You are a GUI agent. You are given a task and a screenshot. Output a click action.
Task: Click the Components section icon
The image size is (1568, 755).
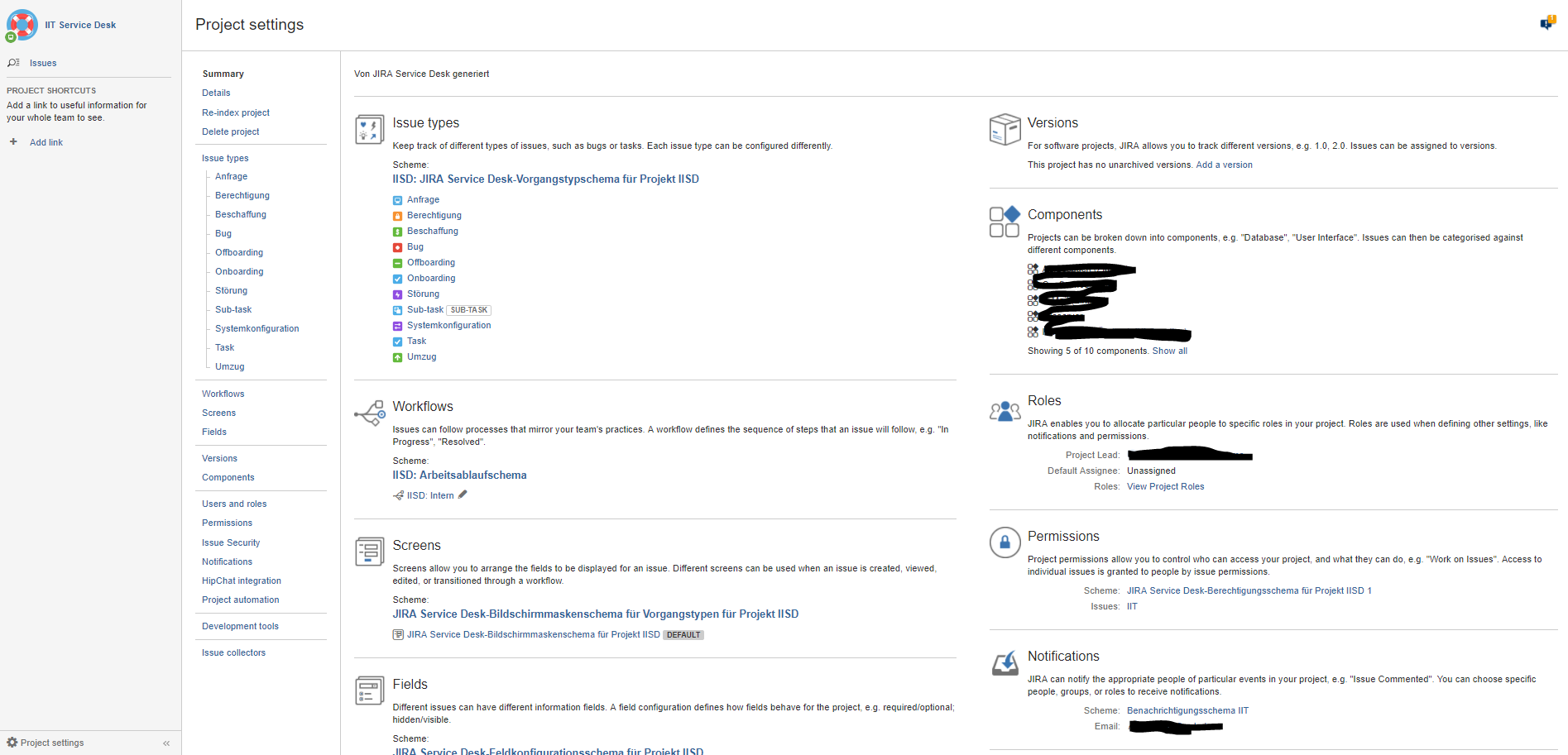(1005, 222)
